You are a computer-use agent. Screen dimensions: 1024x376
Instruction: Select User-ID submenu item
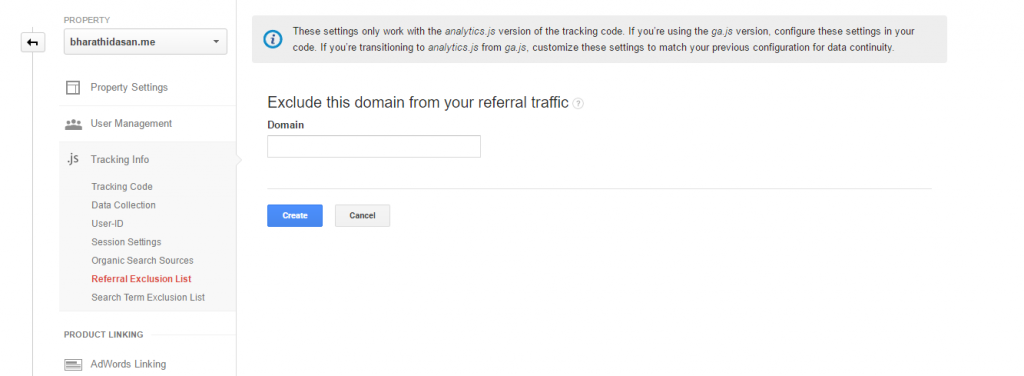pos(108,223)
